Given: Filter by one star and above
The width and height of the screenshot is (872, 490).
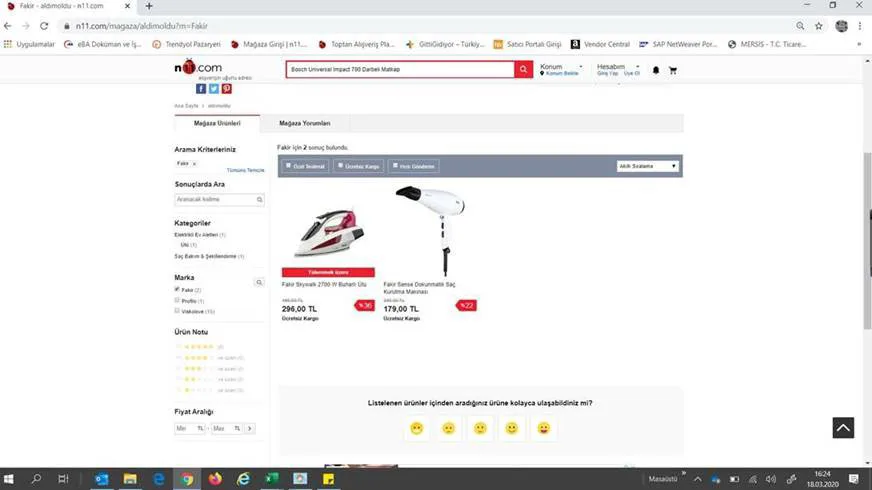Looking at the screenshot, I should point(209,390).
